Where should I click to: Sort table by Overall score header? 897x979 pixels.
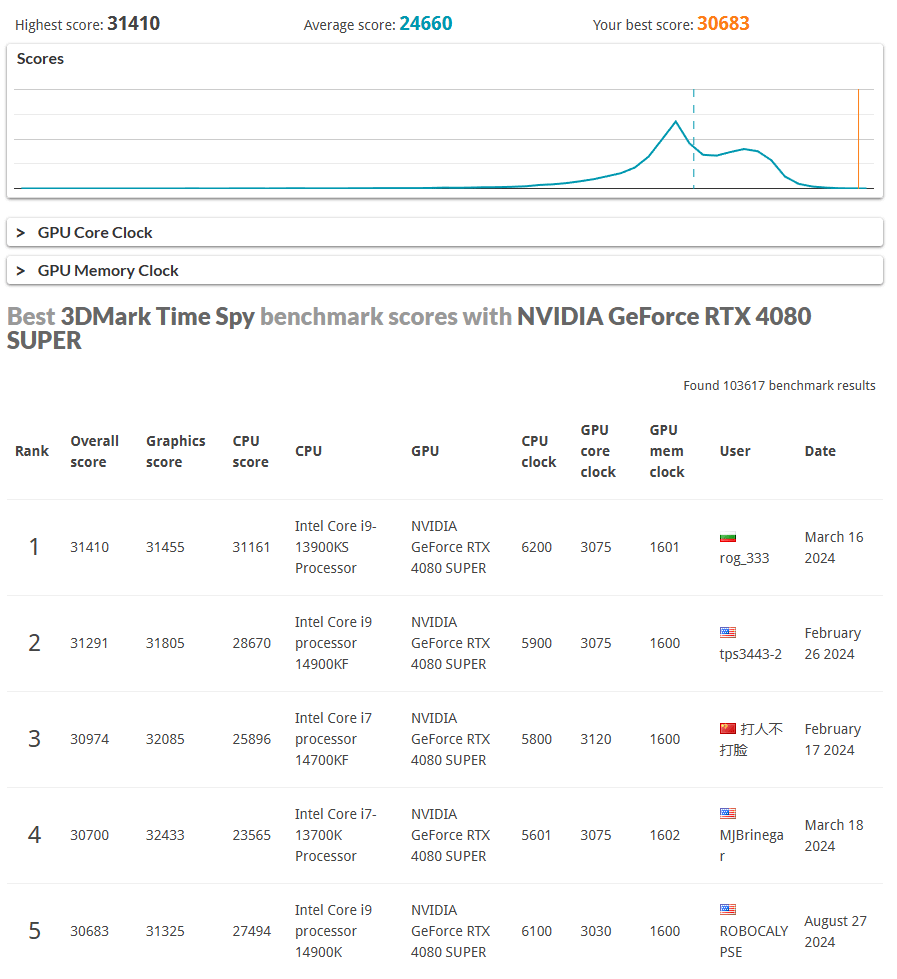(x=94, y=451)
